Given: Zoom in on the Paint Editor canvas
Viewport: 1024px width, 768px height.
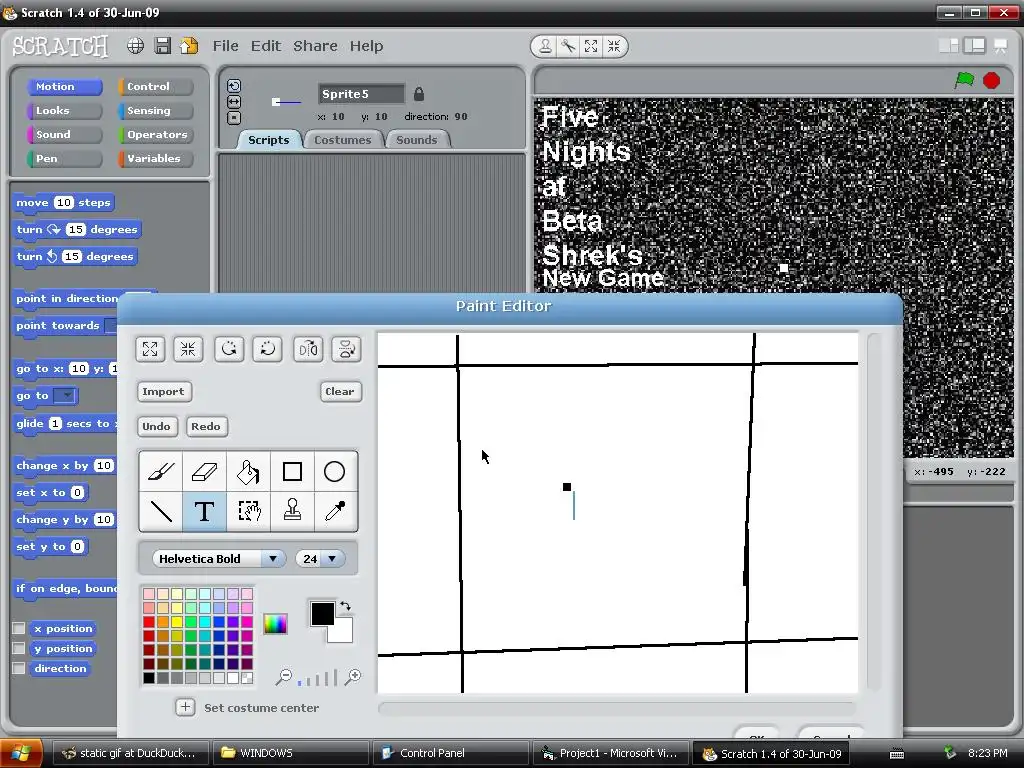Looking at the screenshot, I should [353, 677].
